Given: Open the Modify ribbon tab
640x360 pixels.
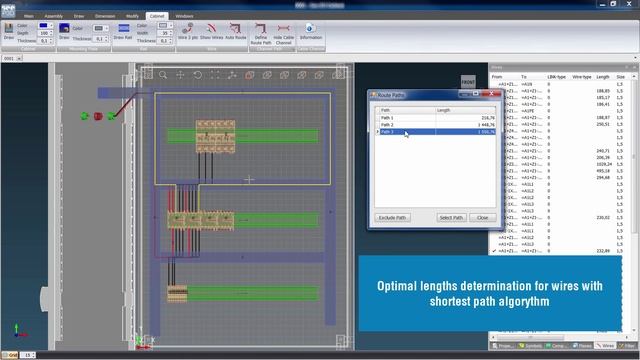Looking at the screenshot, I should coord(132,16).
